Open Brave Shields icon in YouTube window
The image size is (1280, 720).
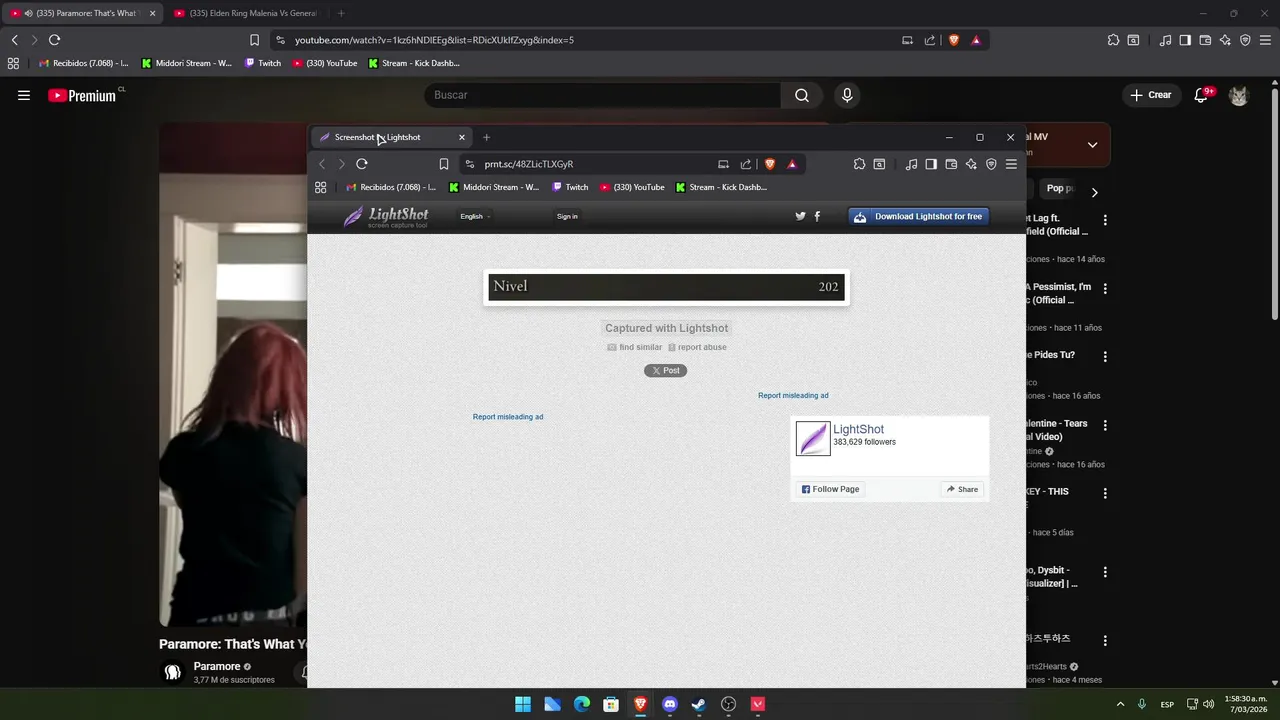pyautogui.click(x=954, y=40)
